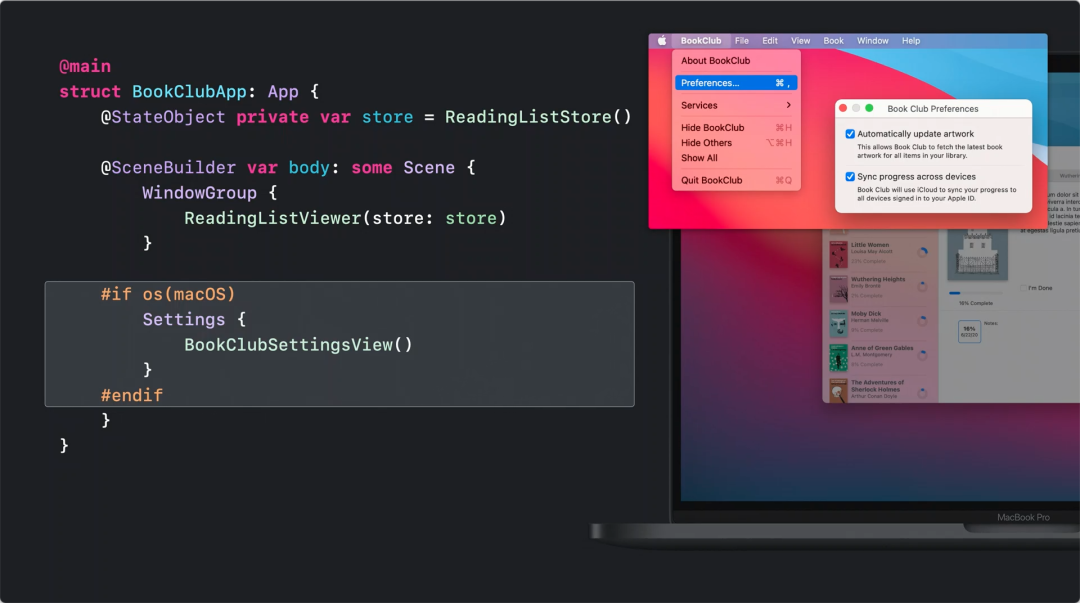Click the BookClubApp struct name
Screen dimensions: 1080x603
[x=189, y=92]
